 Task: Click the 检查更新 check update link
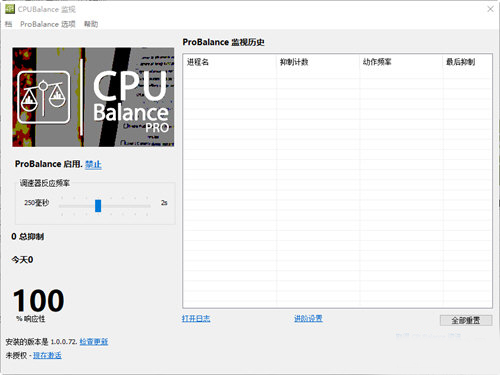94,342
